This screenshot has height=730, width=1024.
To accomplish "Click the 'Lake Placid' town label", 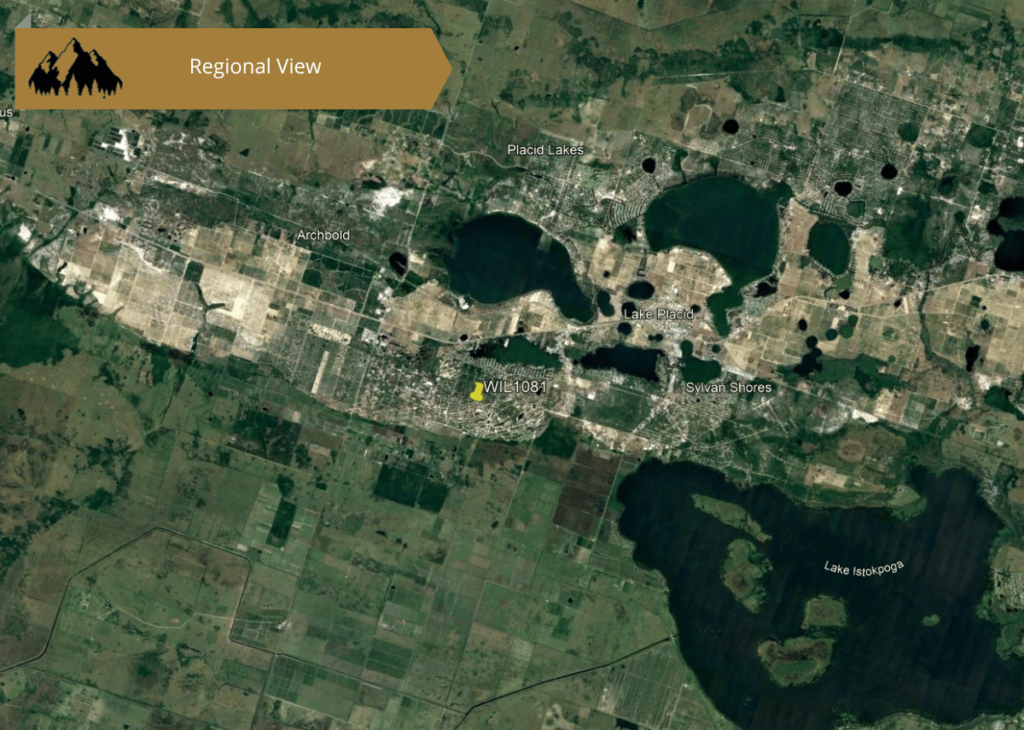I will pos(658,314).
